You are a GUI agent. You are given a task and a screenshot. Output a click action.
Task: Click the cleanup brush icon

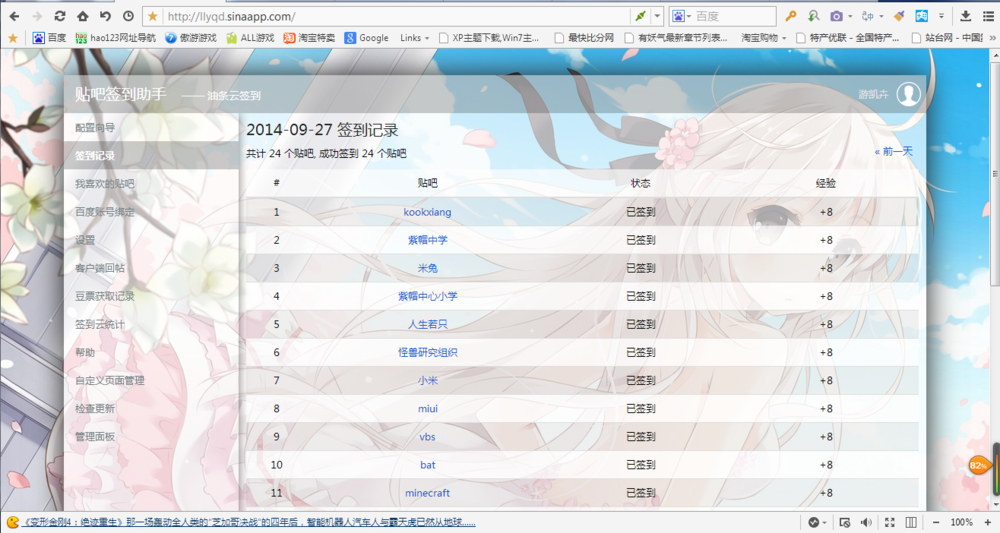(899, 16)
